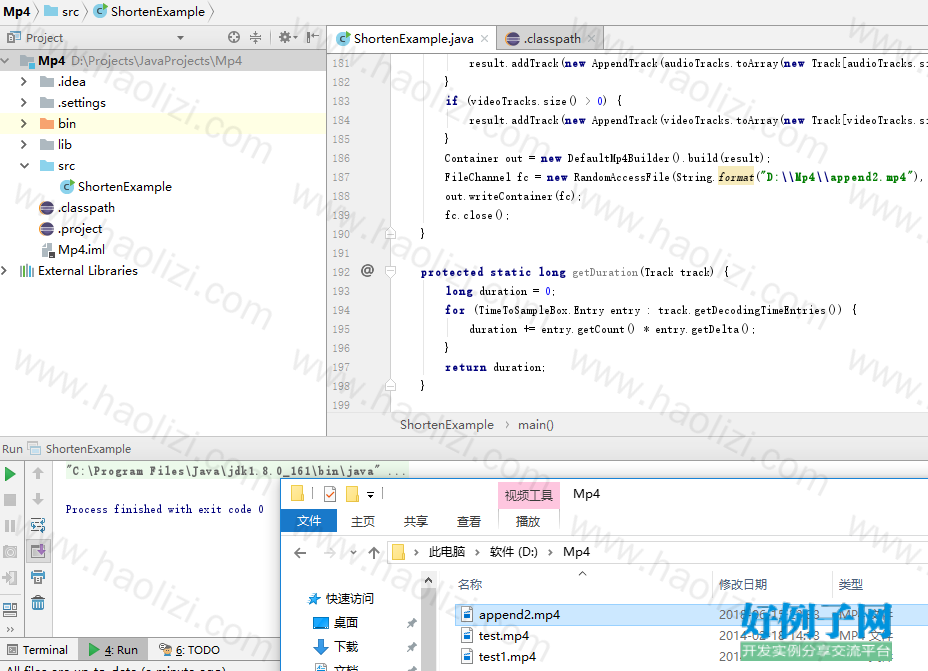Image resolution: width=928 pixels, height=671 pixels.
Task: Click the Scroll from Source target icon
Action: coord(234,37)
